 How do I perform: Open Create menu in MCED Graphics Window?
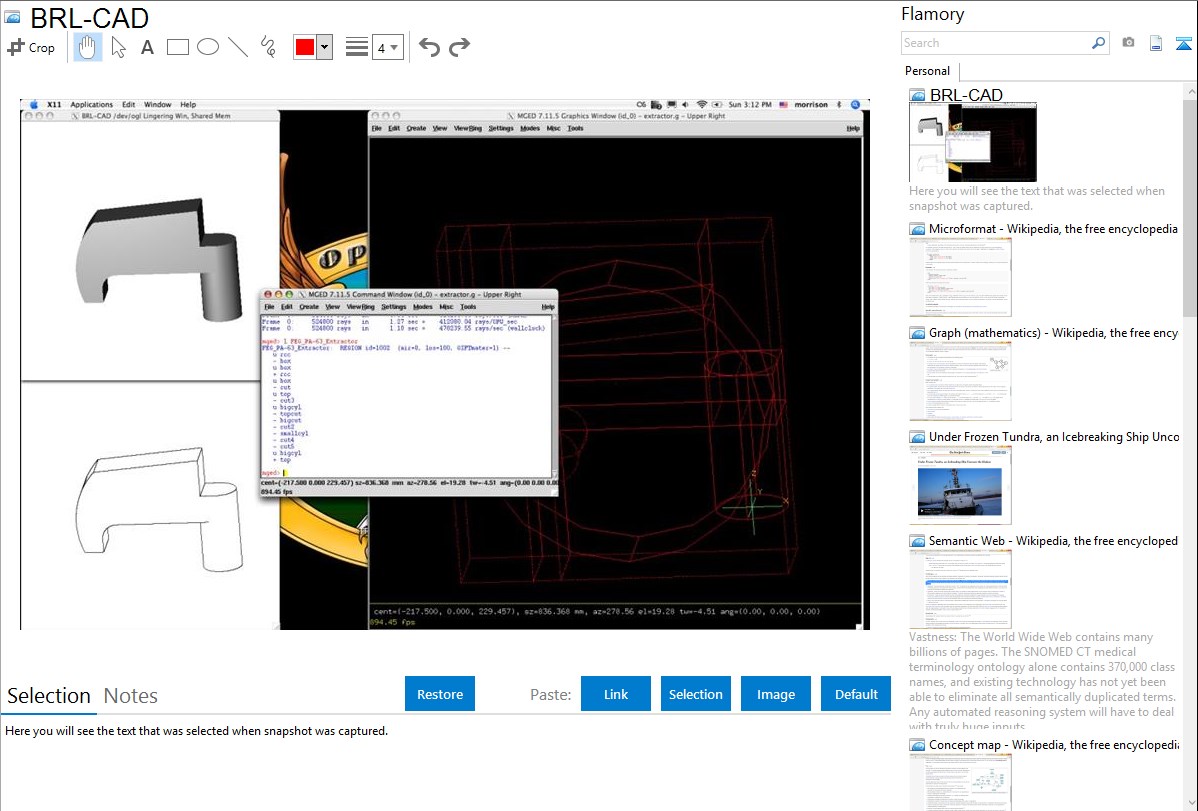[x=416, y=128]
